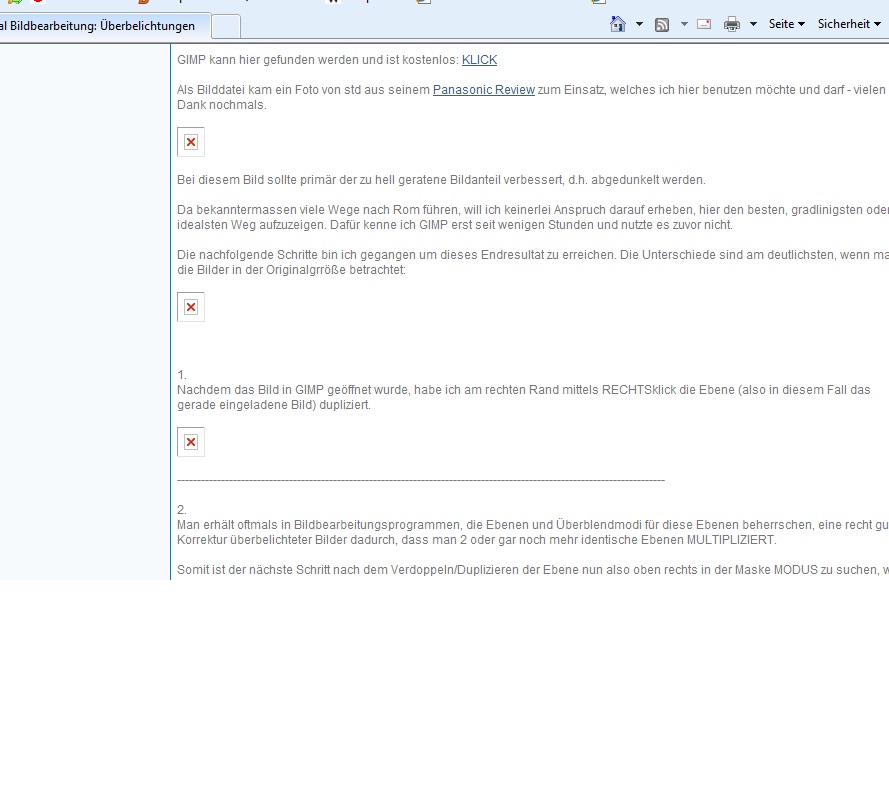Image resolution: width=889 pixels, height=800 pixels.
Task: Follow the KLICK link for GIMP
Action: click(x=479, y=60)
